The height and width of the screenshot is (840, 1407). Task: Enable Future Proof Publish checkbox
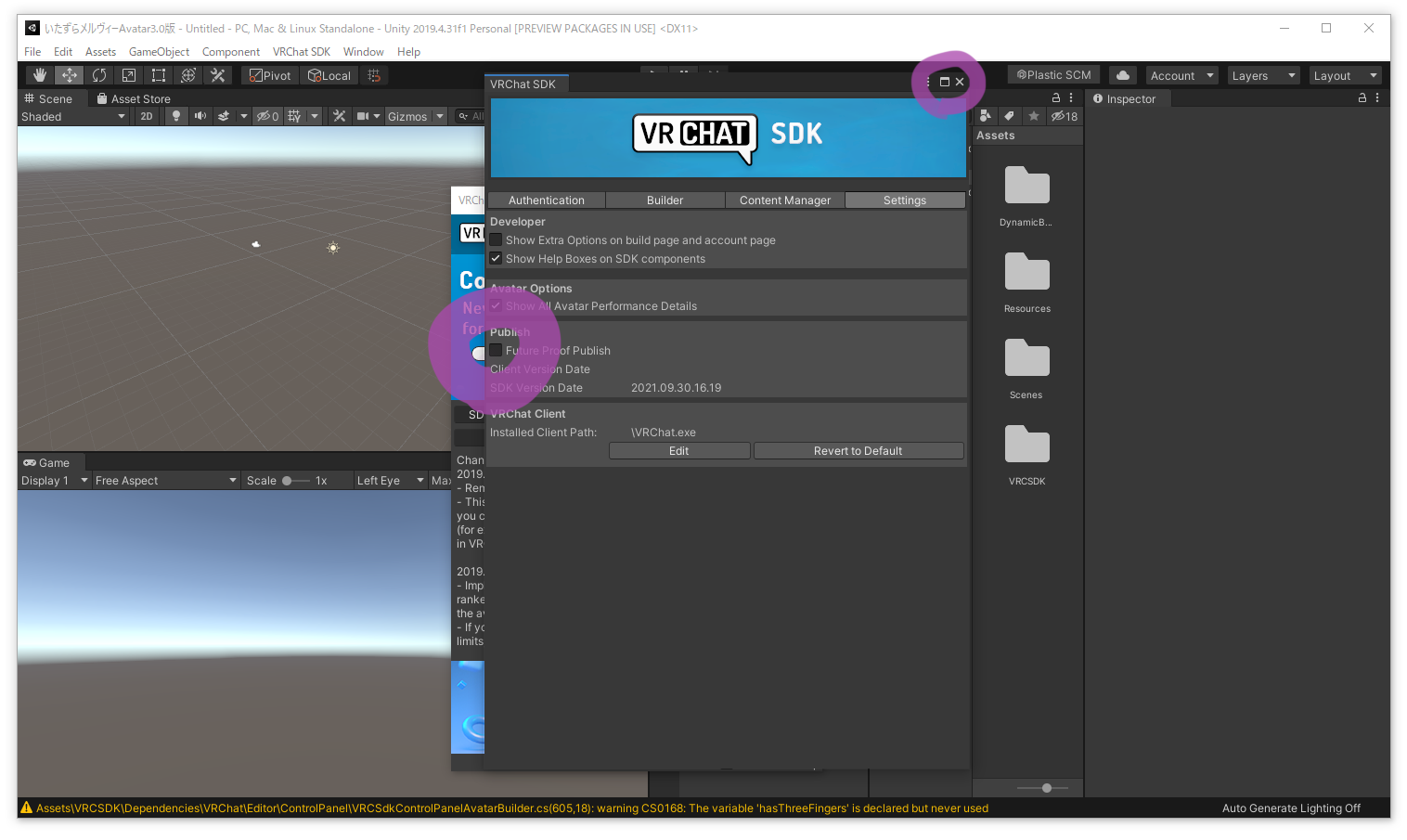click(496, 350)
